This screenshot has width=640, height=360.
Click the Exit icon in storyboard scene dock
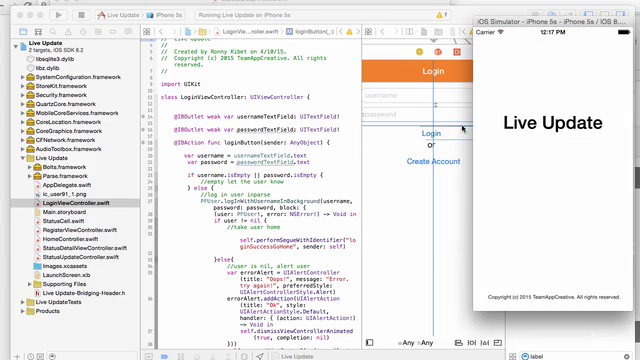[x=457, y=52]
